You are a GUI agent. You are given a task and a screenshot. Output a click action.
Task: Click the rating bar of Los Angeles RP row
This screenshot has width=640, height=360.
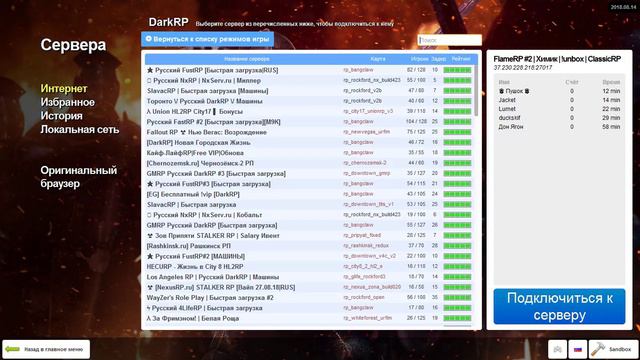tap(457, 277)
